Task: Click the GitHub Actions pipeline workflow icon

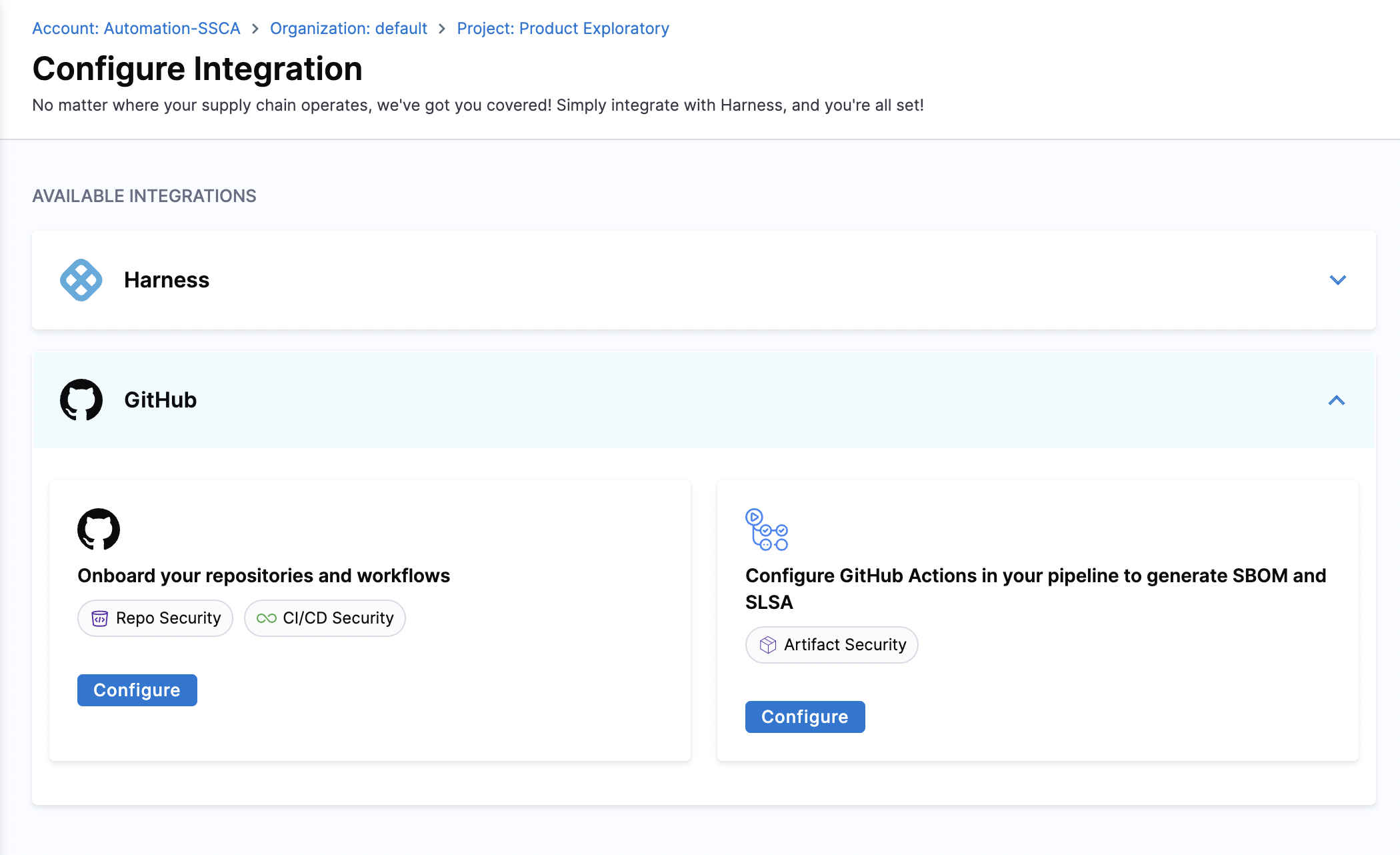Action: (x=766, y=530)
